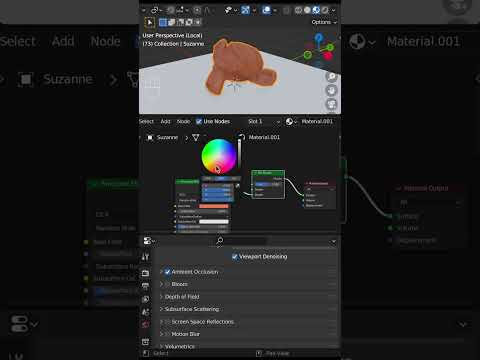Select the Select Box cursor tool icon
Screen dimensions: 480x360
click(150, 22)
